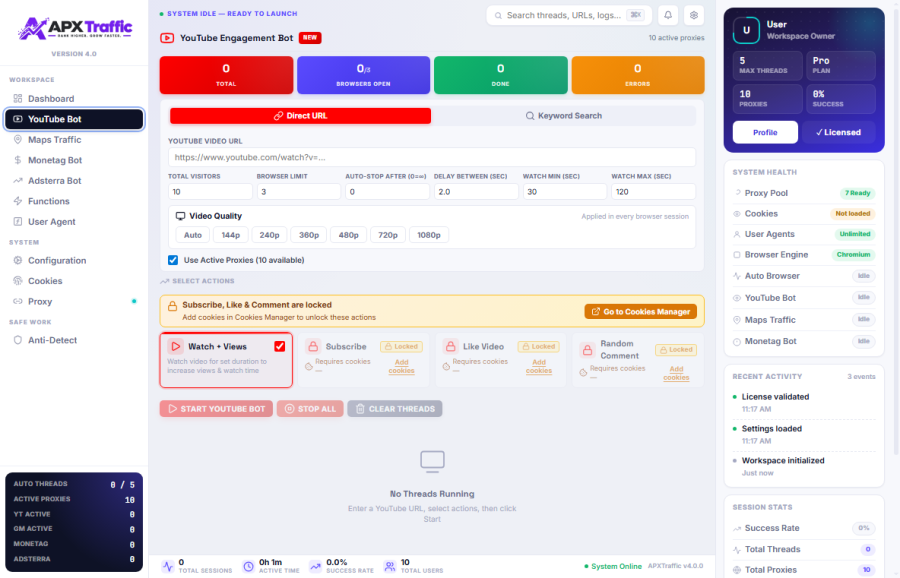This screenshot has width=900, height=578.
Task: Open Configuration in sidebar menu
Action: (x=74, y=260)
